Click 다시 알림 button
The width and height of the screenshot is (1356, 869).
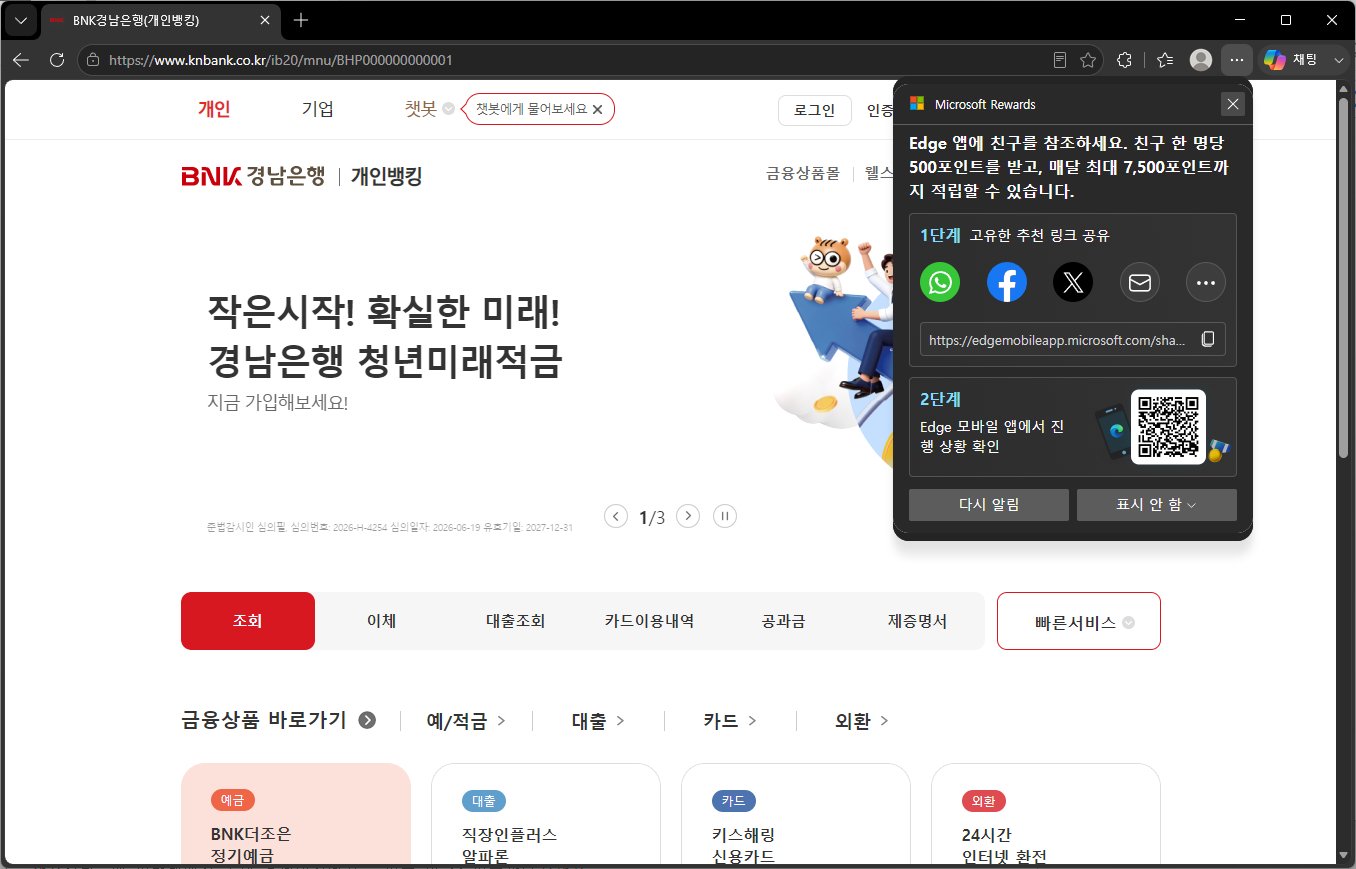point(989,505)
